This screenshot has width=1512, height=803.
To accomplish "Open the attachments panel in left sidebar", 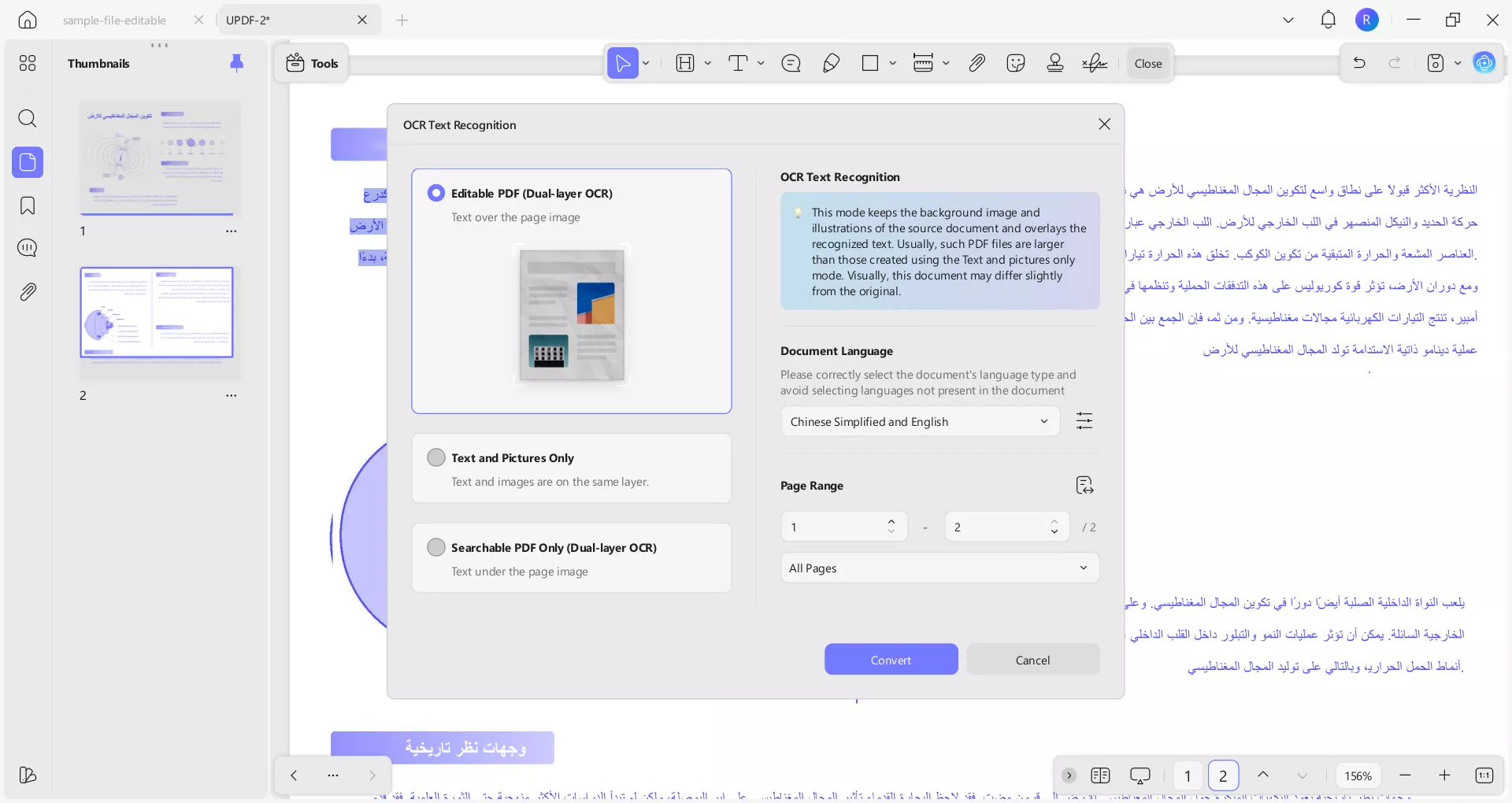I will [x=28, y=292].
